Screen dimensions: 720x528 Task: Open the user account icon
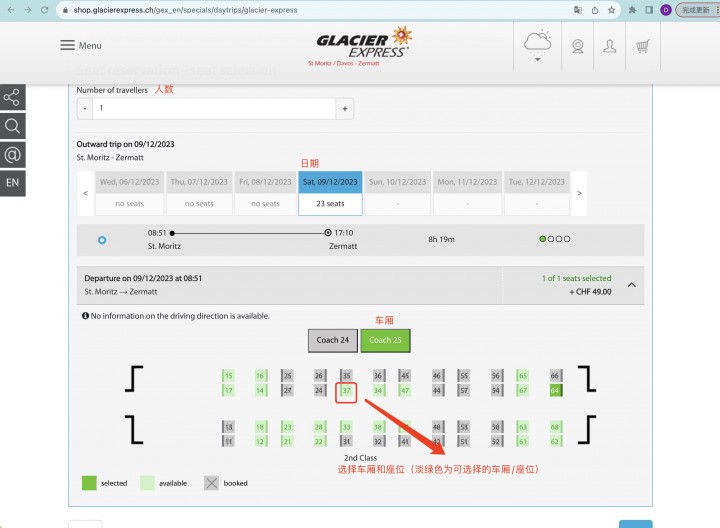pos(609,46)
